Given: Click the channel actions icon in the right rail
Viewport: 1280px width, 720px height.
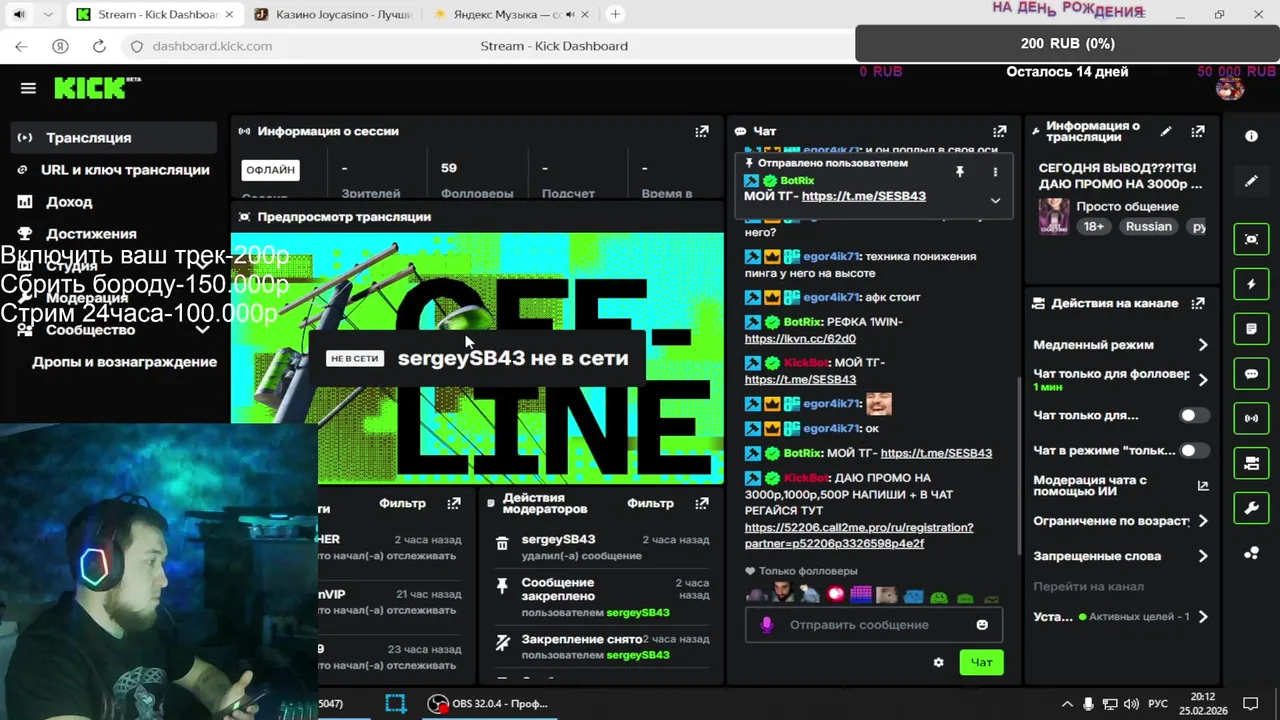Looking at the screenshot, I should [x=1251, y=464].
